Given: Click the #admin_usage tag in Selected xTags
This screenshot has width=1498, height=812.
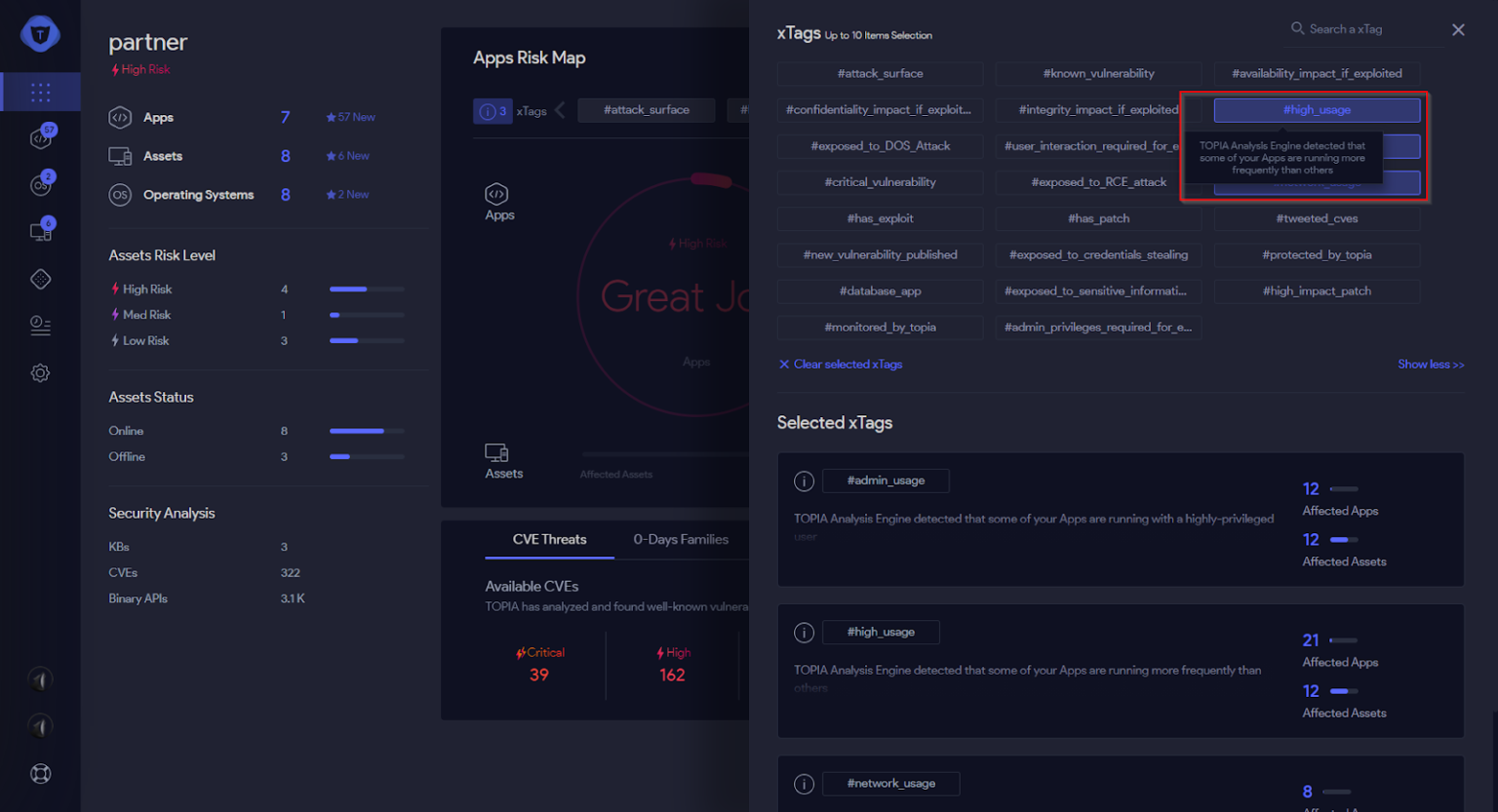Looking at the screenshot, I should tap(886, 481).
